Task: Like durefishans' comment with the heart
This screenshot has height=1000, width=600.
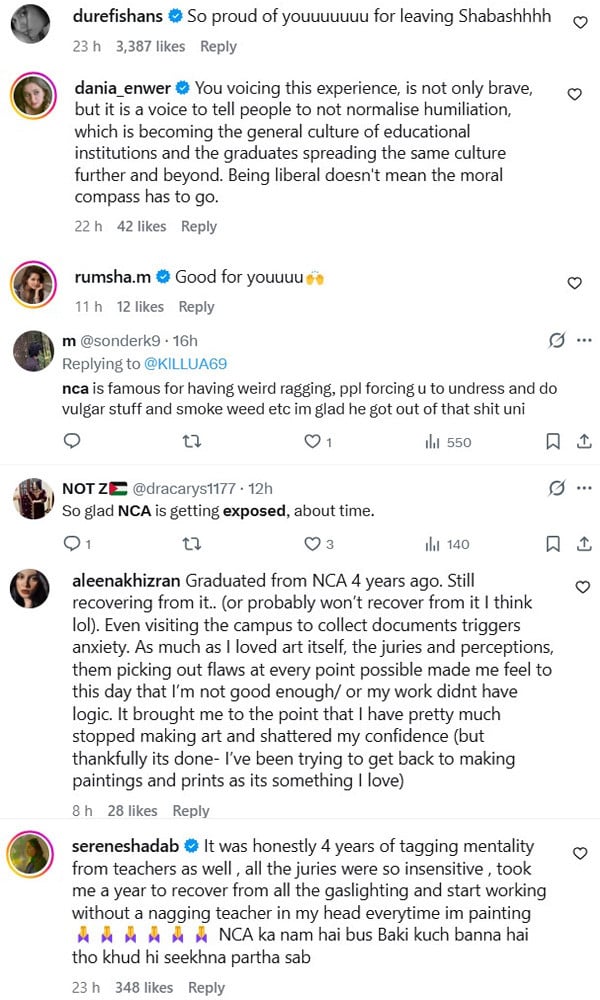Action: coord(580,22)
